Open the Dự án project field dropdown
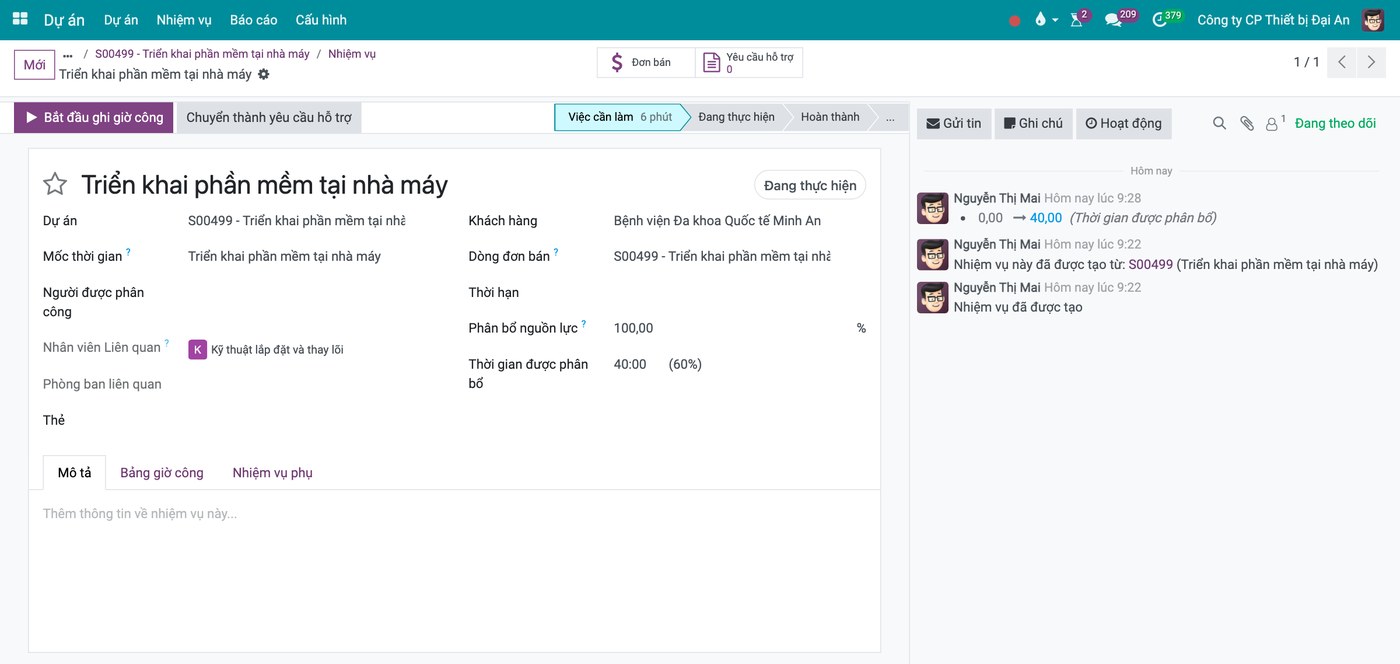 pyautogui.click(x=297, y=220)
